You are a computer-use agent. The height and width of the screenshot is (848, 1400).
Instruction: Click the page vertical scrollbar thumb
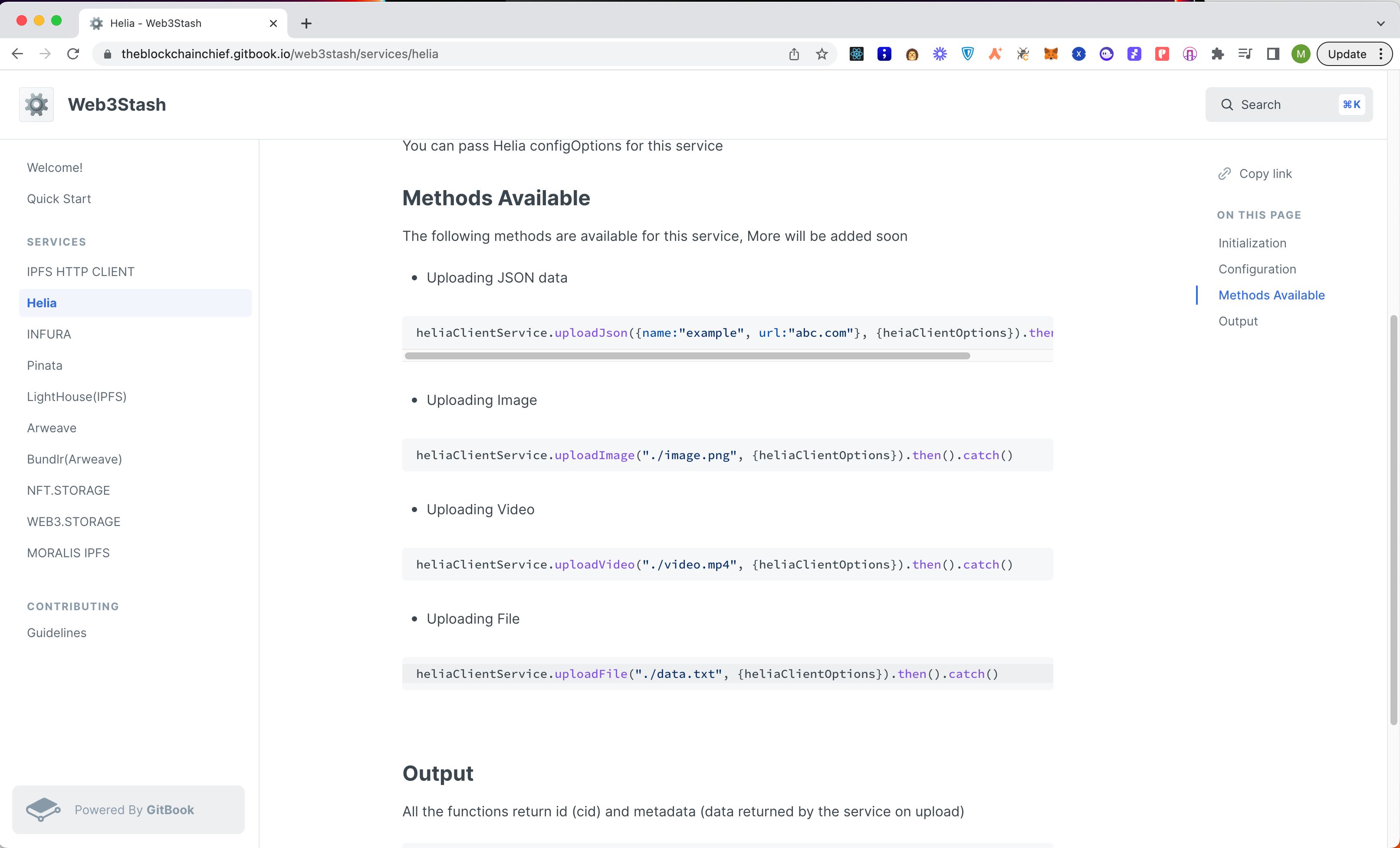(1393, 519)
